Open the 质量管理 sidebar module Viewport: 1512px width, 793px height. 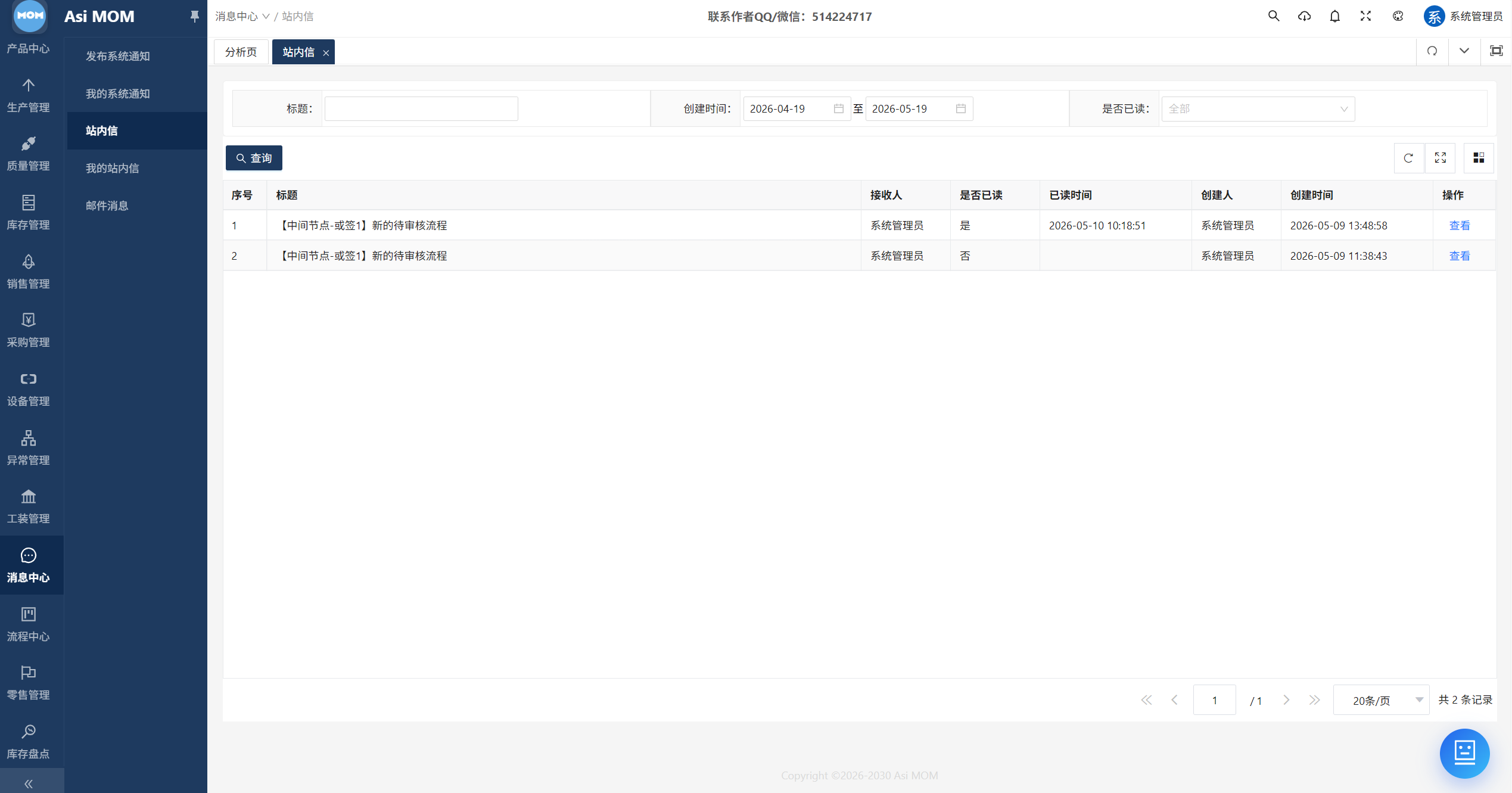click(x=28, y=154)
